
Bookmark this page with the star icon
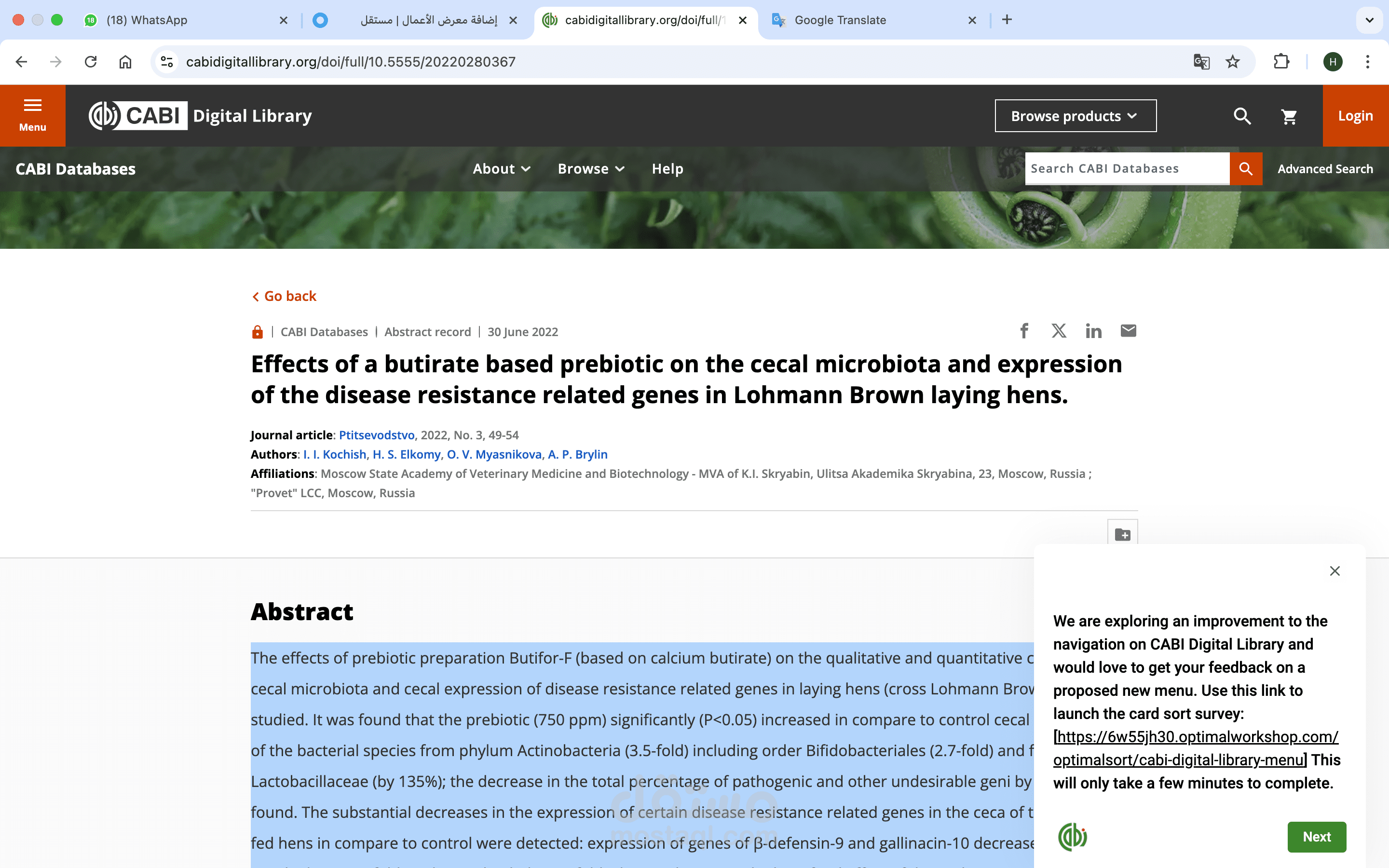click(1232, 61)
